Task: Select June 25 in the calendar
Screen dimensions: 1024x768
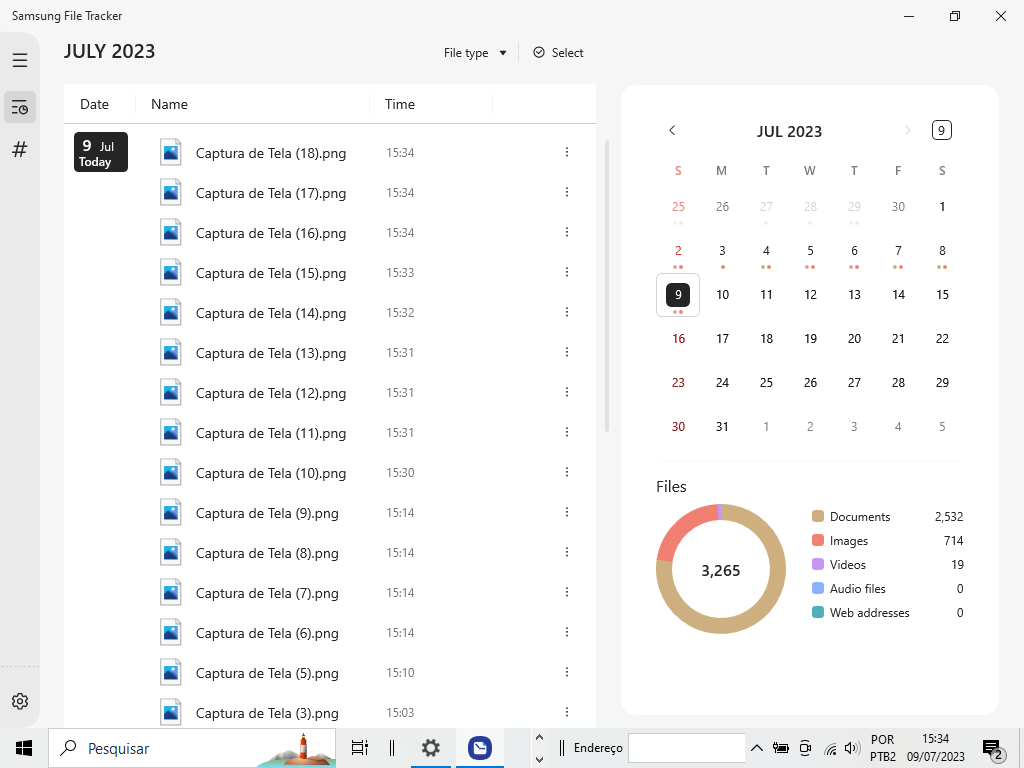Action: coord(678,208)
